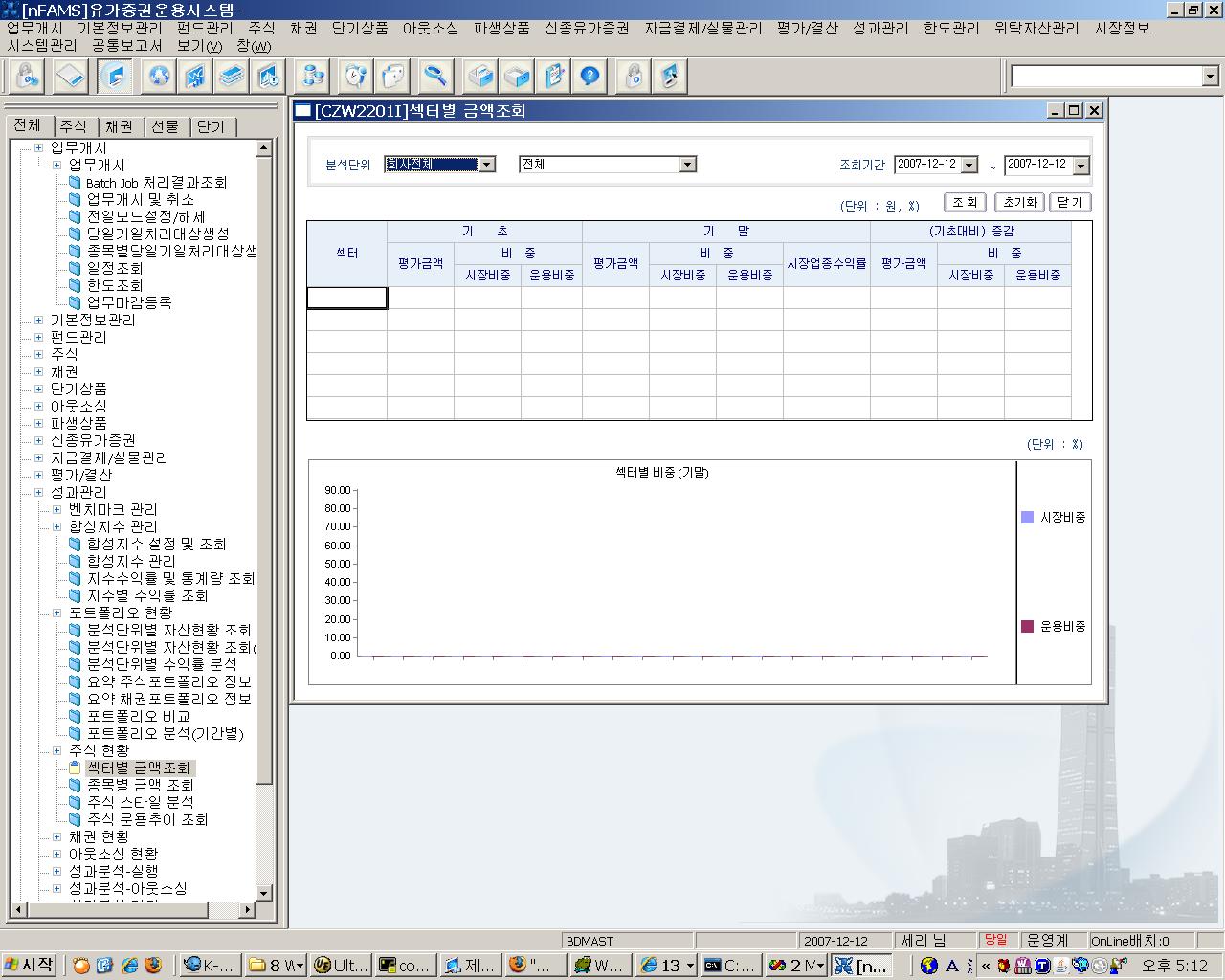
Task: Select the 섹터별 금액조회 tree item
Action: coord(140,768)
